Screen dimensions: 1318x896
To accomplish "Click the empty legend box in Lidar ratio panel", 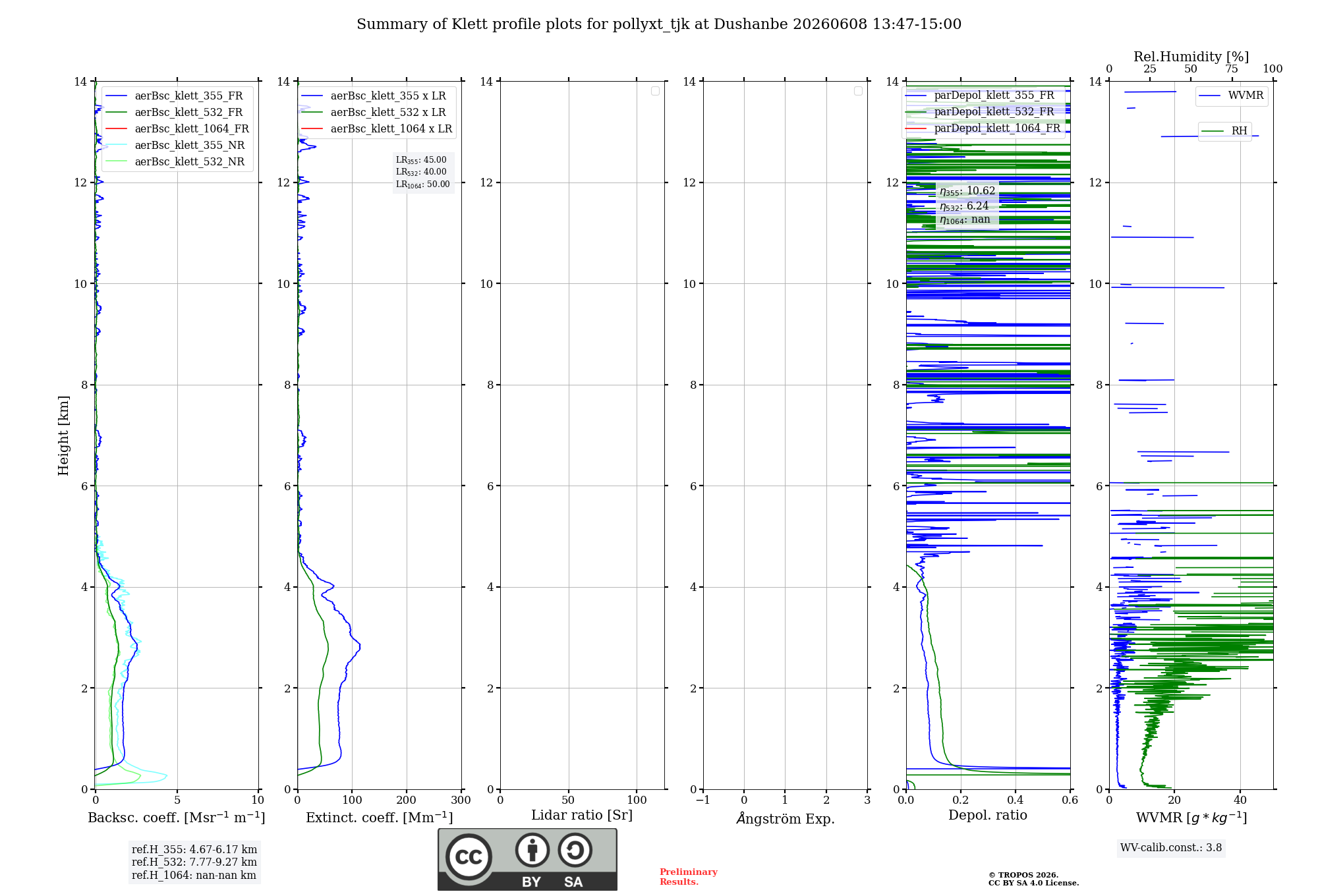I will point(655,91).
